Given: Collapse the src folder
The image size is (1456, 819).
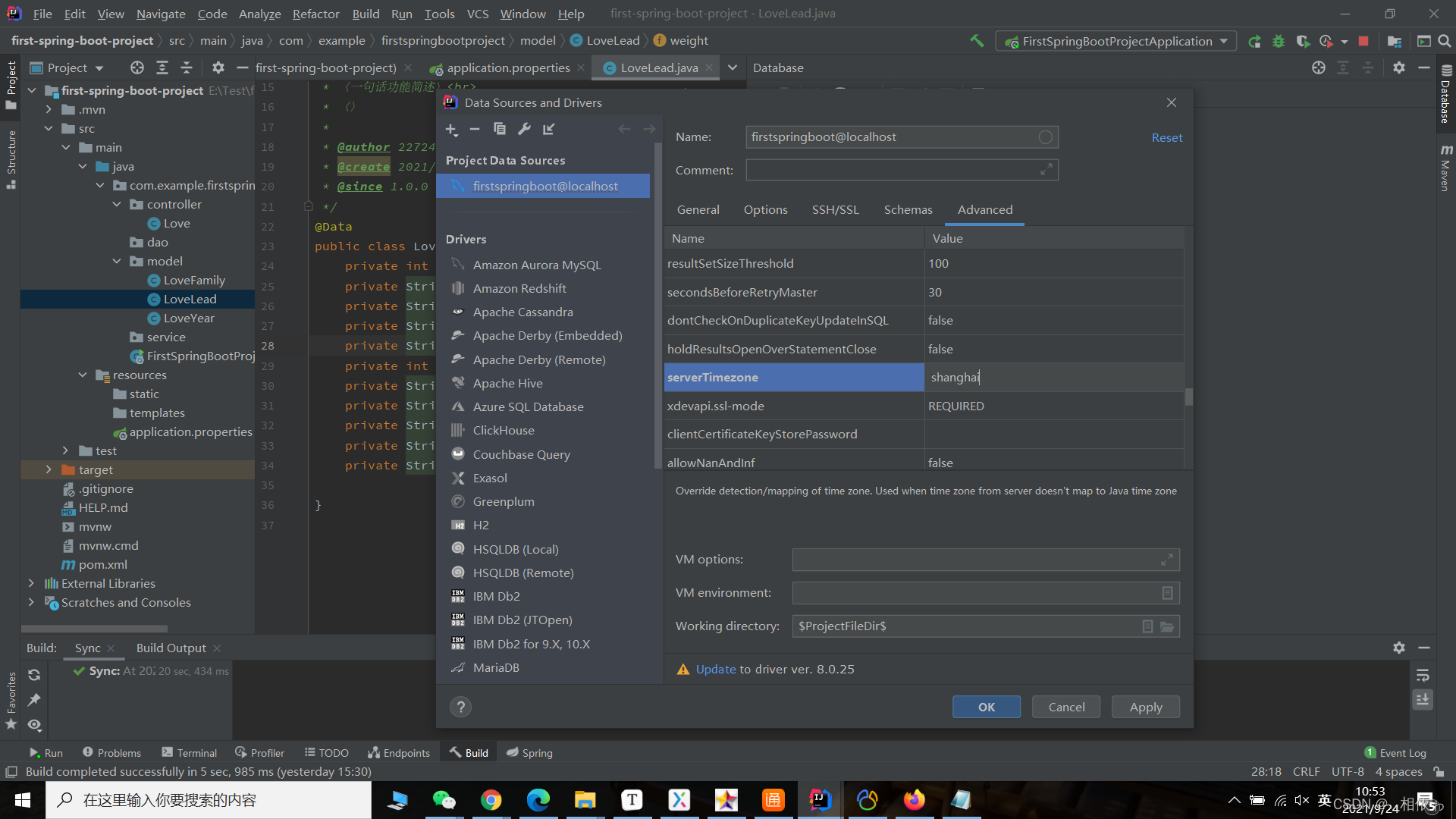Looking at the screenshot, I should click(x=49, y=128).
